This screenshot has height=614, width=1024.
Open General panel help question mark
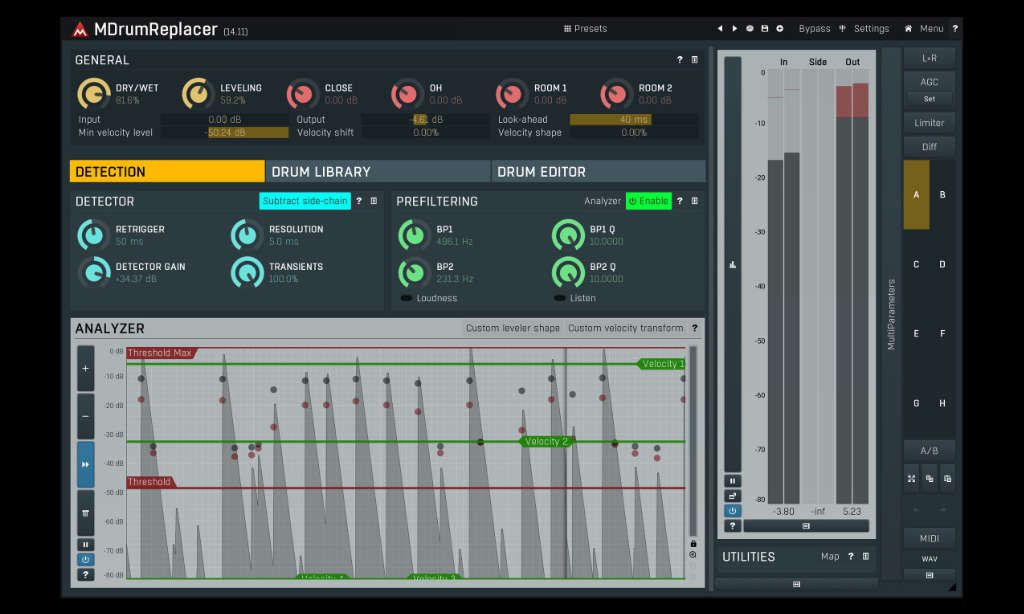680,59
